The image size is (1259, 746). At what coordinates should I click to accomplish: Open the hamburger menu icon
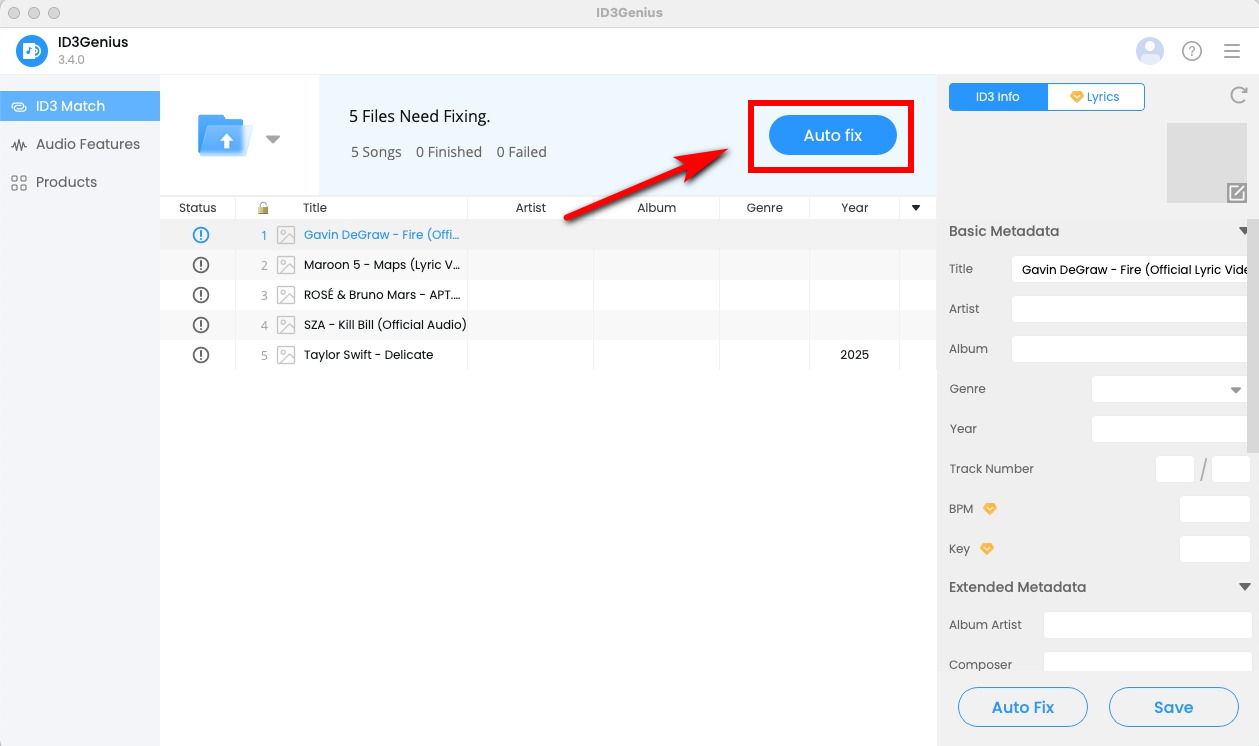1232,51
